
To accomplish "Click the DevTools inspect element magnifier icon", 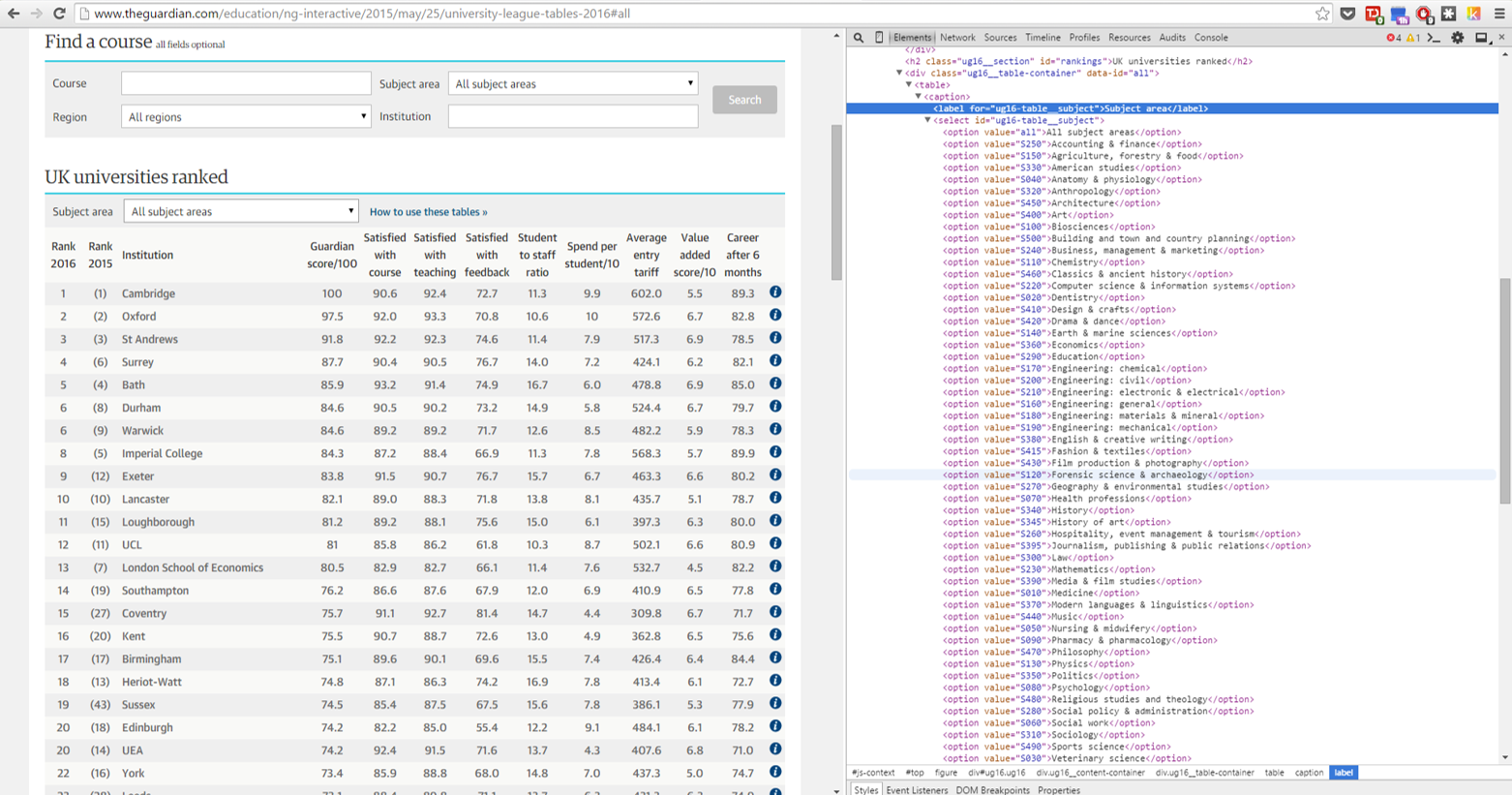I will [x=859, y=38].
